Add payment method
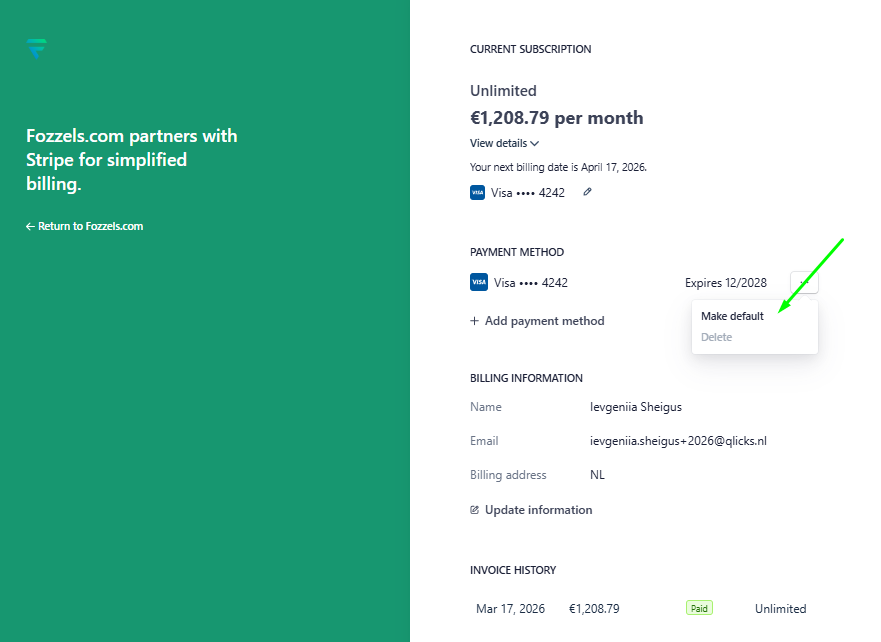 tap(537, 321)
